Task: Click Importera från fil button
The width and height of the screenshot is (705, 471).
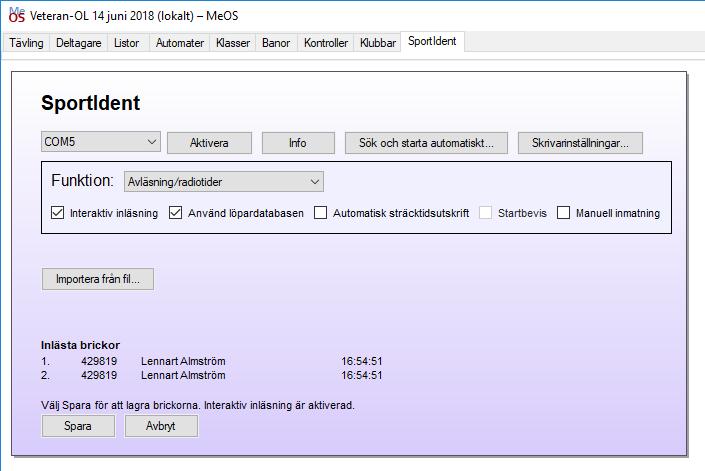Action: tap(98, 279)
